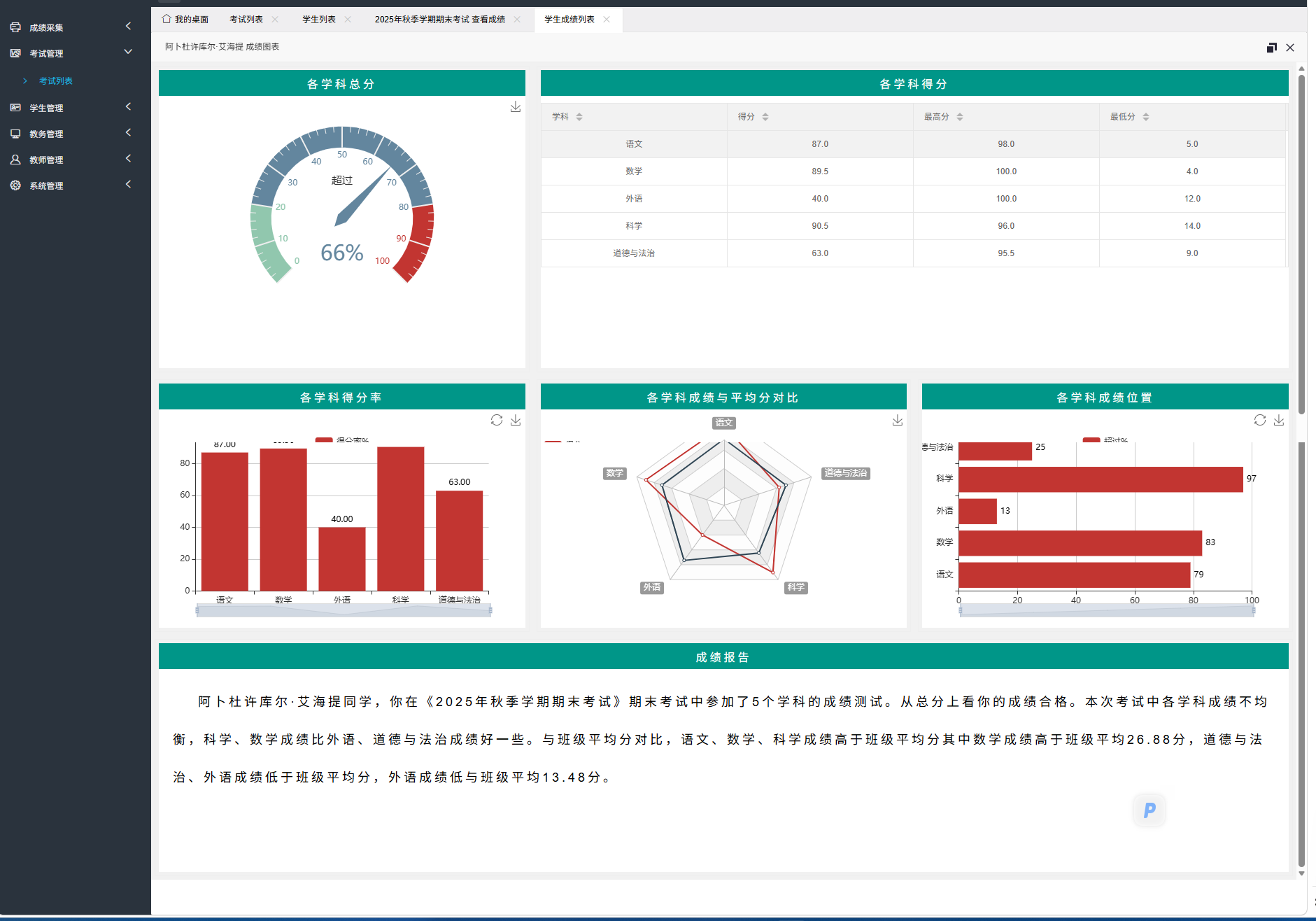Image resolution: width=1316 pixels, height=921 pixels.
Task: Click the 教师管理 person icon in sidebar
Action: pos(15,159)
